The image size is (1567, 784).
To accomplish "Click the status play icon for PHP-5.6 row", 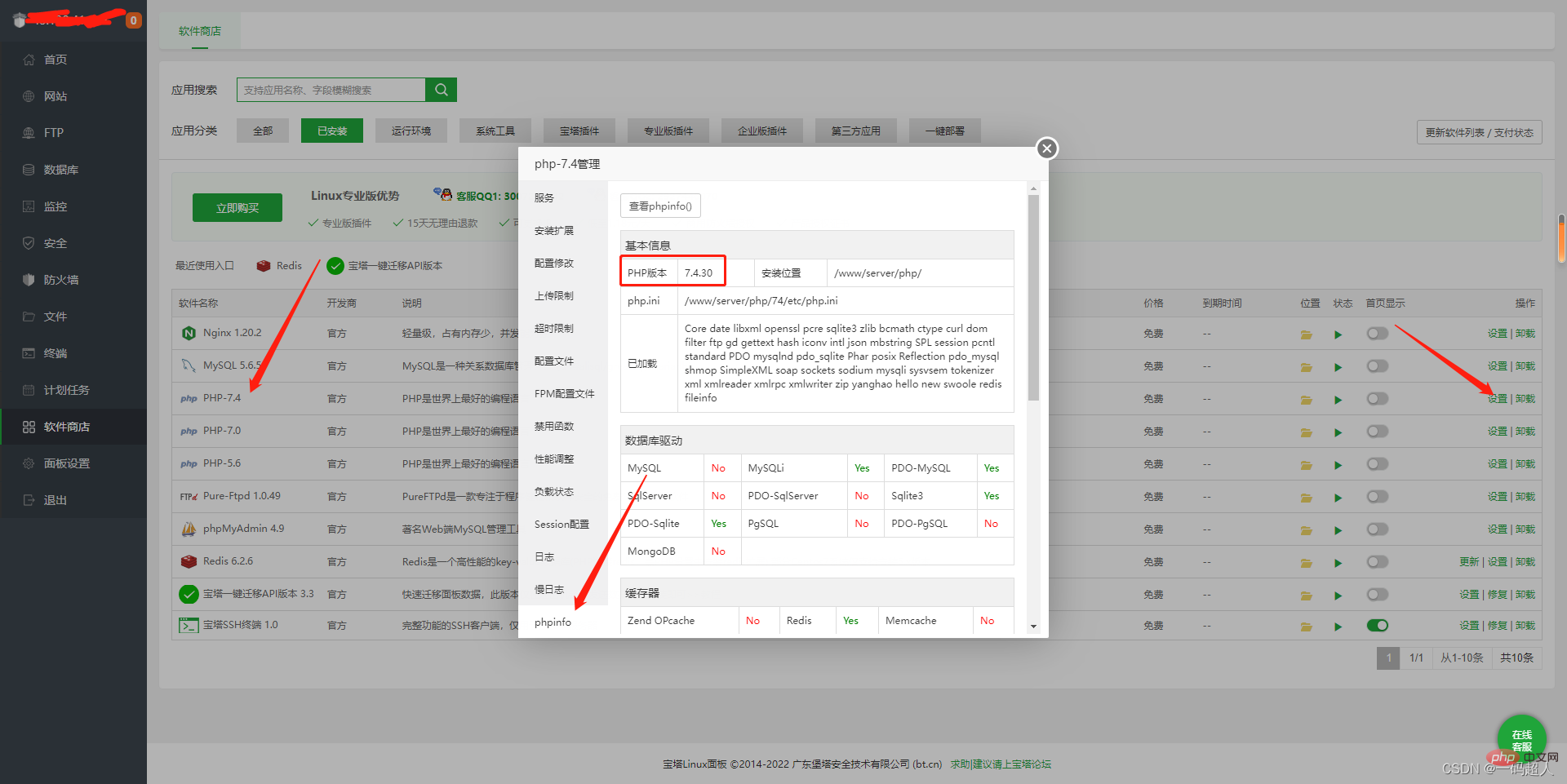I will click(x=1338, y=465).
